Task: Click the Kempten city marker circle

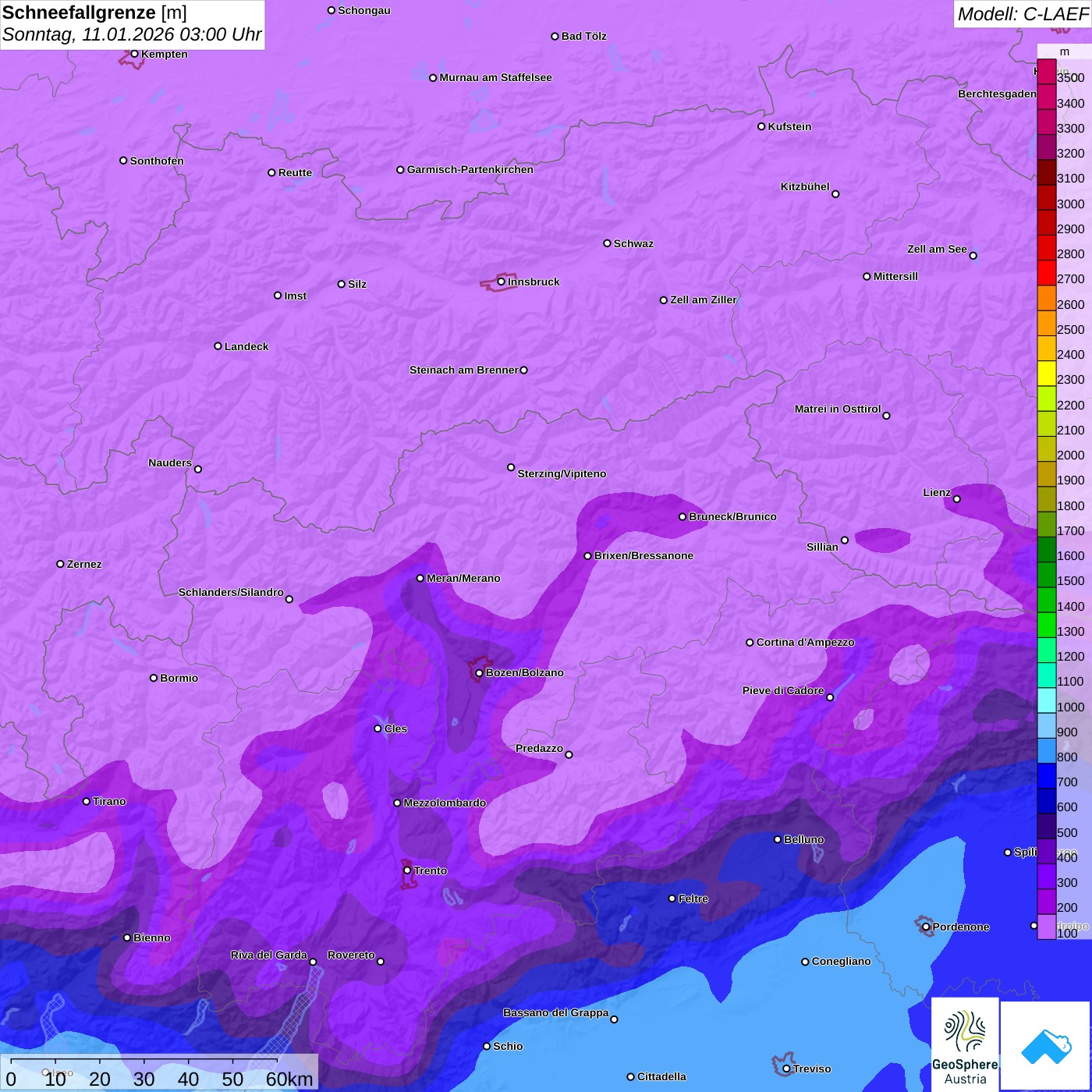Action: point(135,54)
